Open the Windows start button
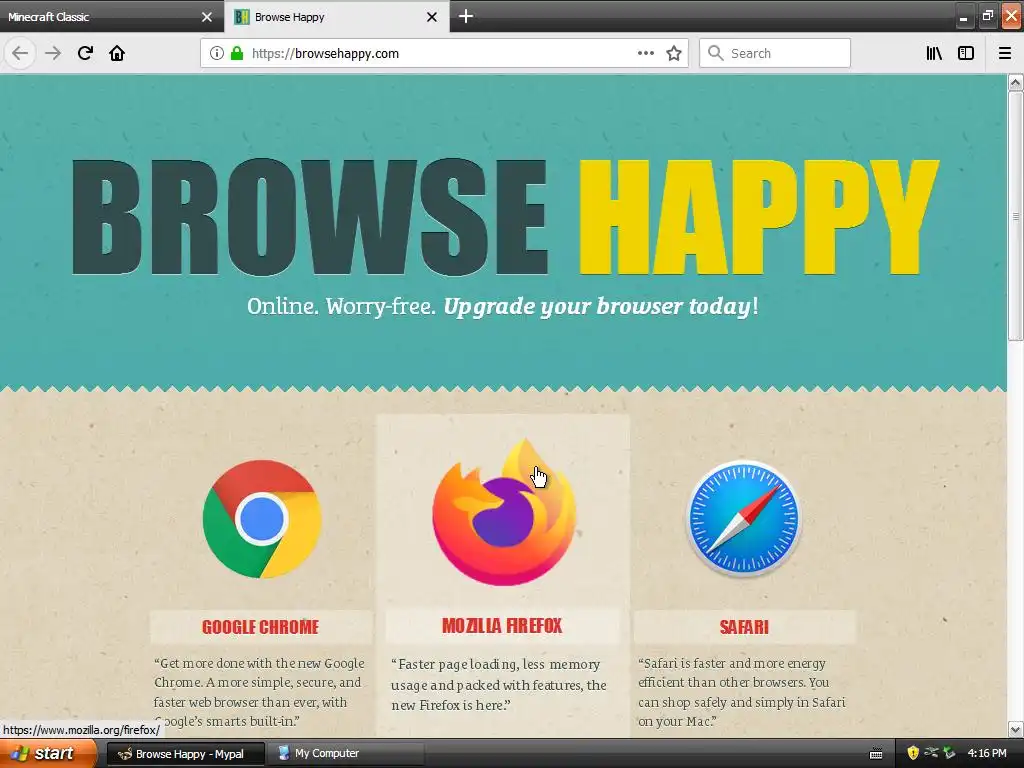Screen dimensions: 1024x768 47,754
